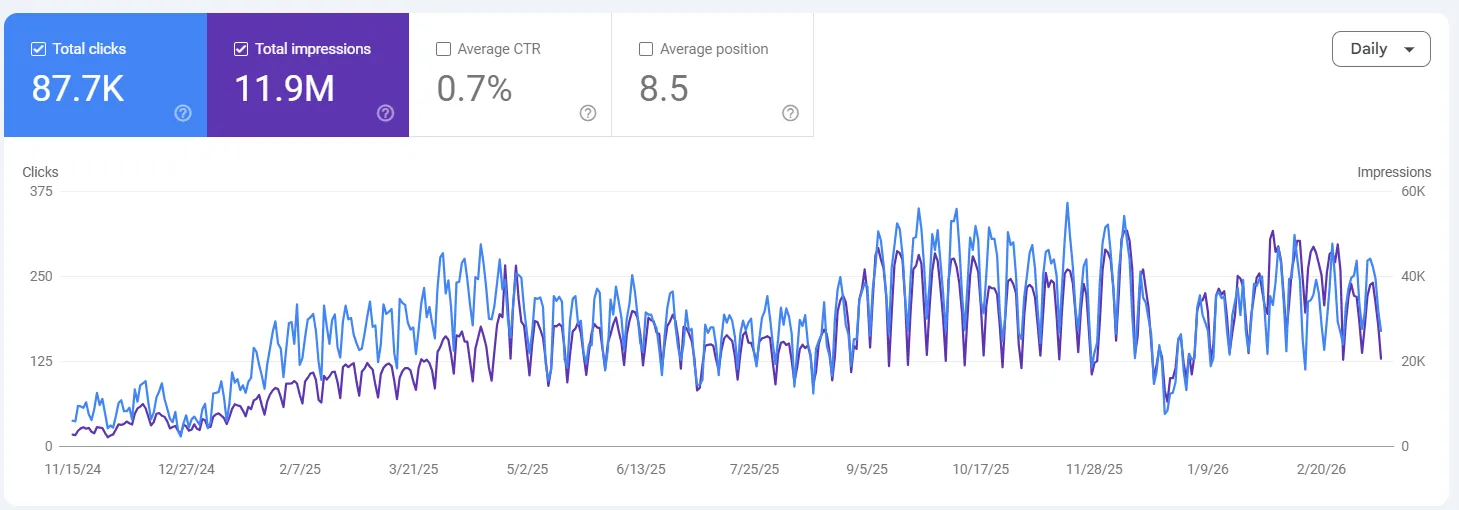Click the 12/27/24 date label
1459x510 pixels.
(x=187, y=468)
